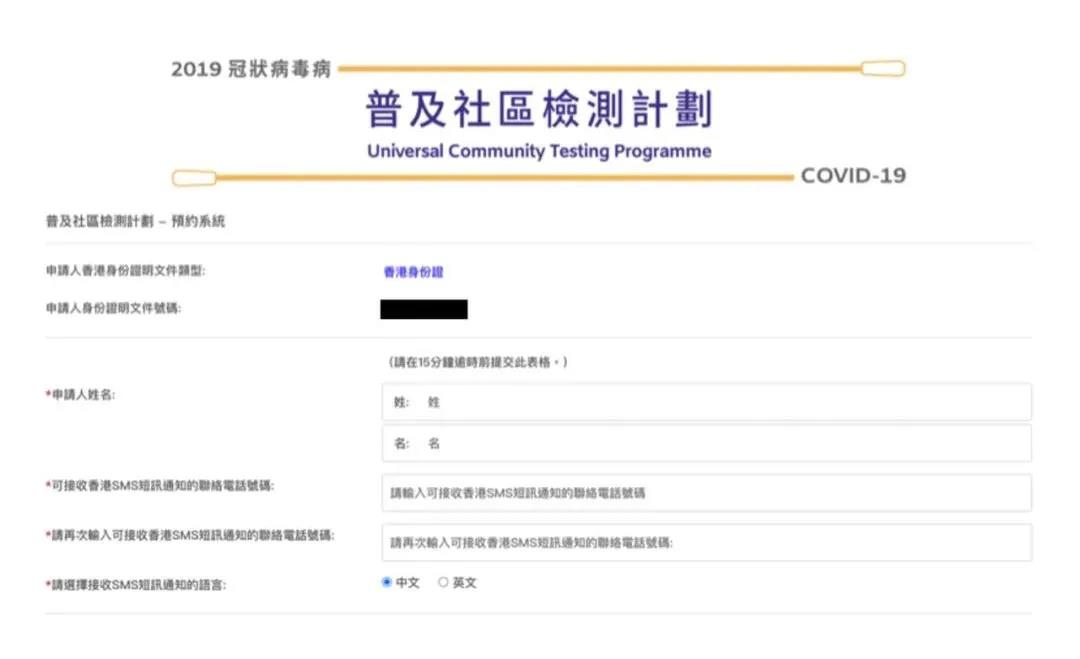Focus the re-enter SMS phone number field

coord(705,543)
